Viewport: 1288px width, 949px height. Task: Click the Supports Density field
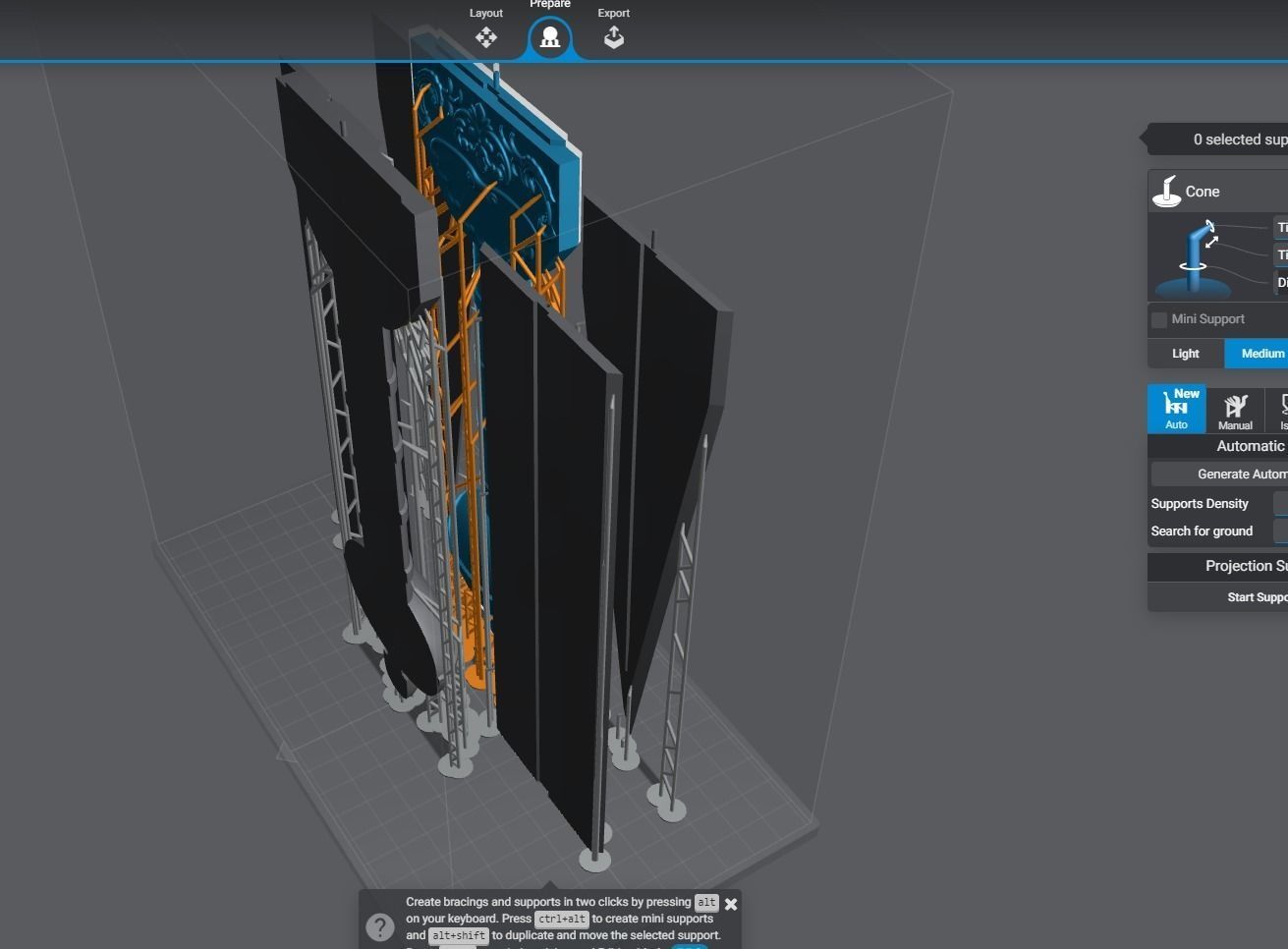coord(1280,504)
